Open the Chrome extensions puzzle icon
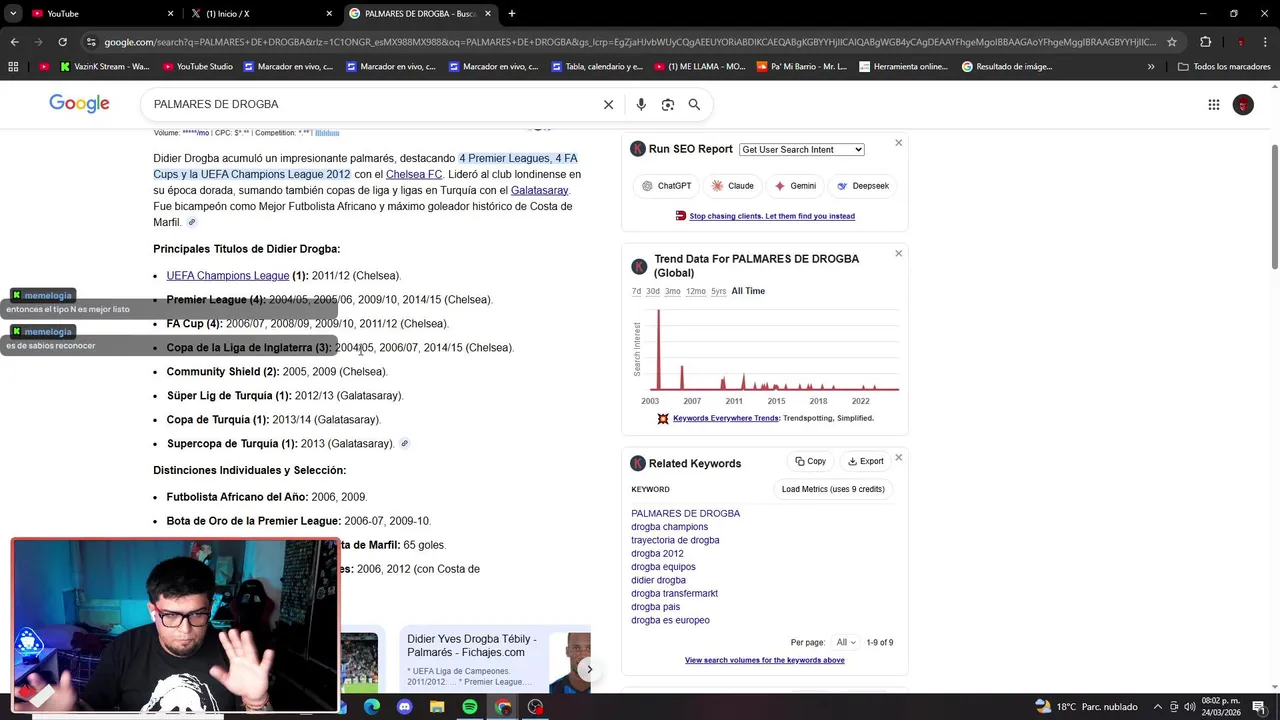 pyautogui.click(x=1205, y=42)
